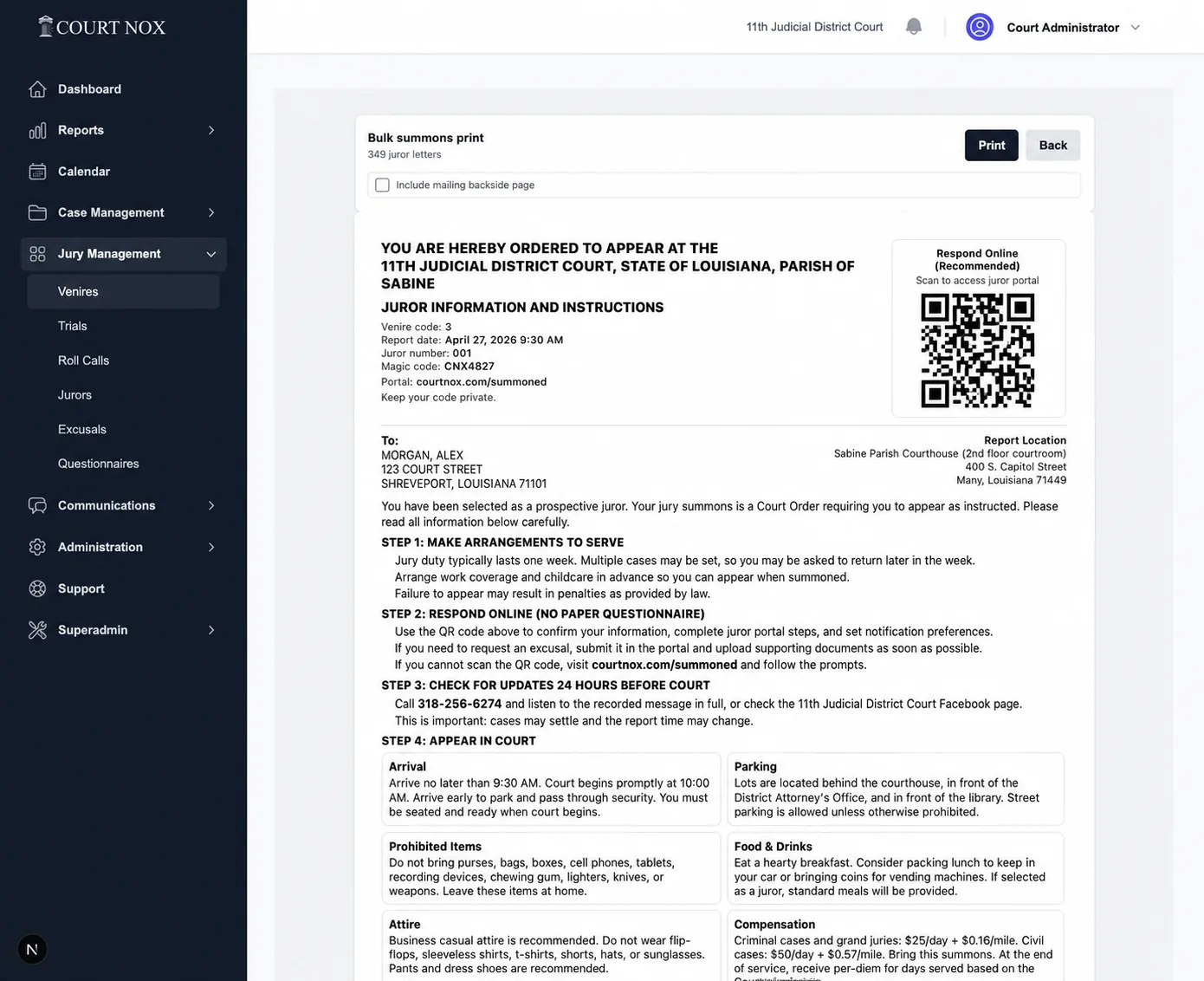The image size is (1204, 981).
Task: Expand the Superadmin chevron
Action: click(x=210, y=630)
